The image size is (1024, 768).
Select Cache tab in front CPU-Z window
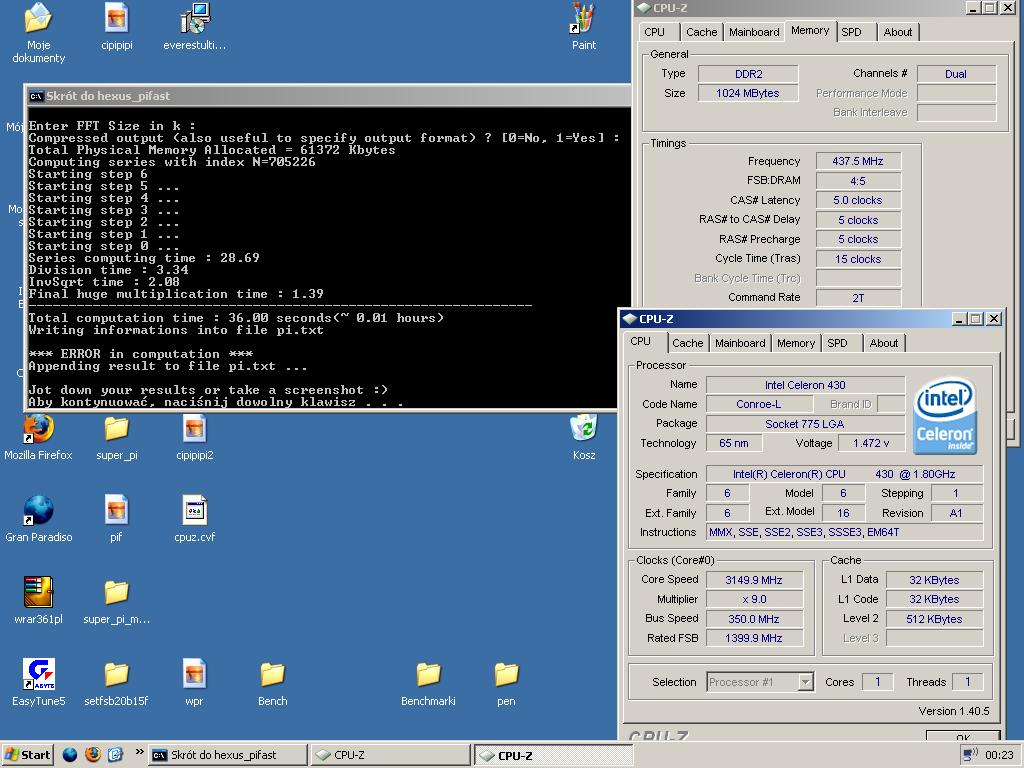pos(688,343)
